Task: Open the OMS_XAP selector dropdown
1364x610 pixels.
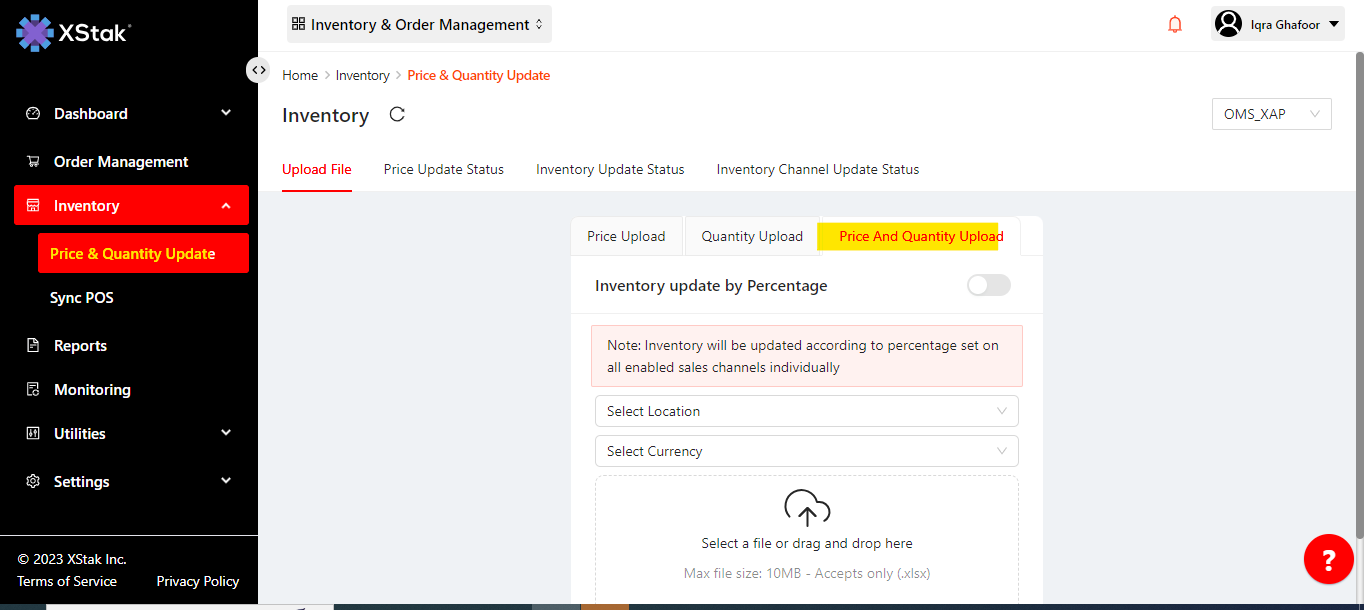Action: click(x=1271, y=114)
